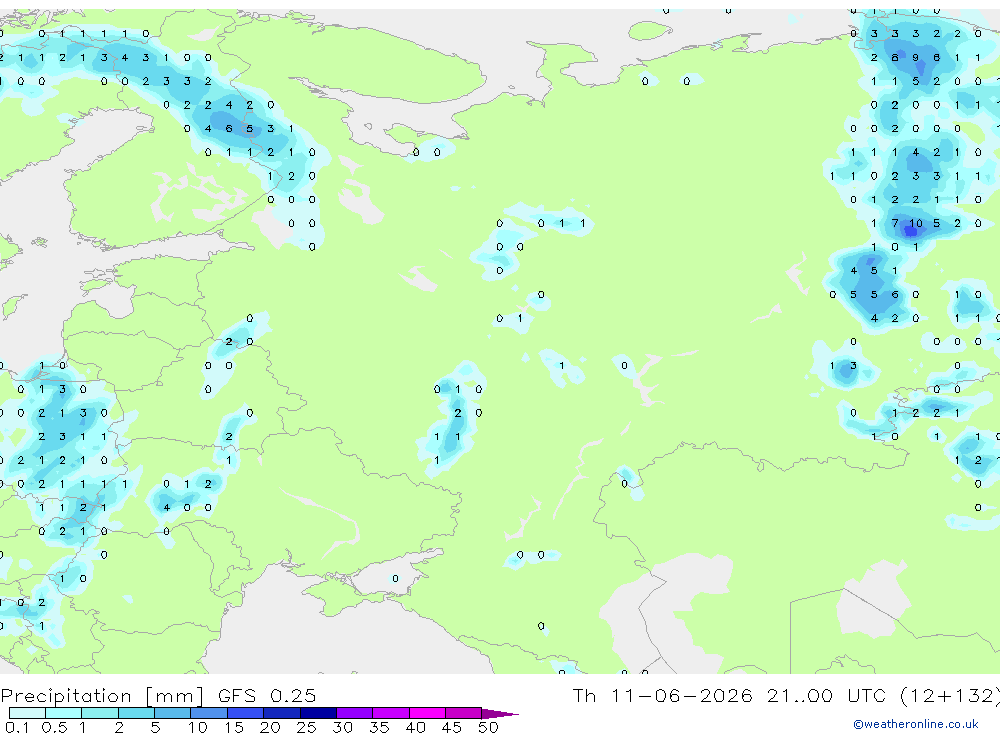Click the "9" precipitation value on map
The image size is (1000, 733).
point(916,57)
